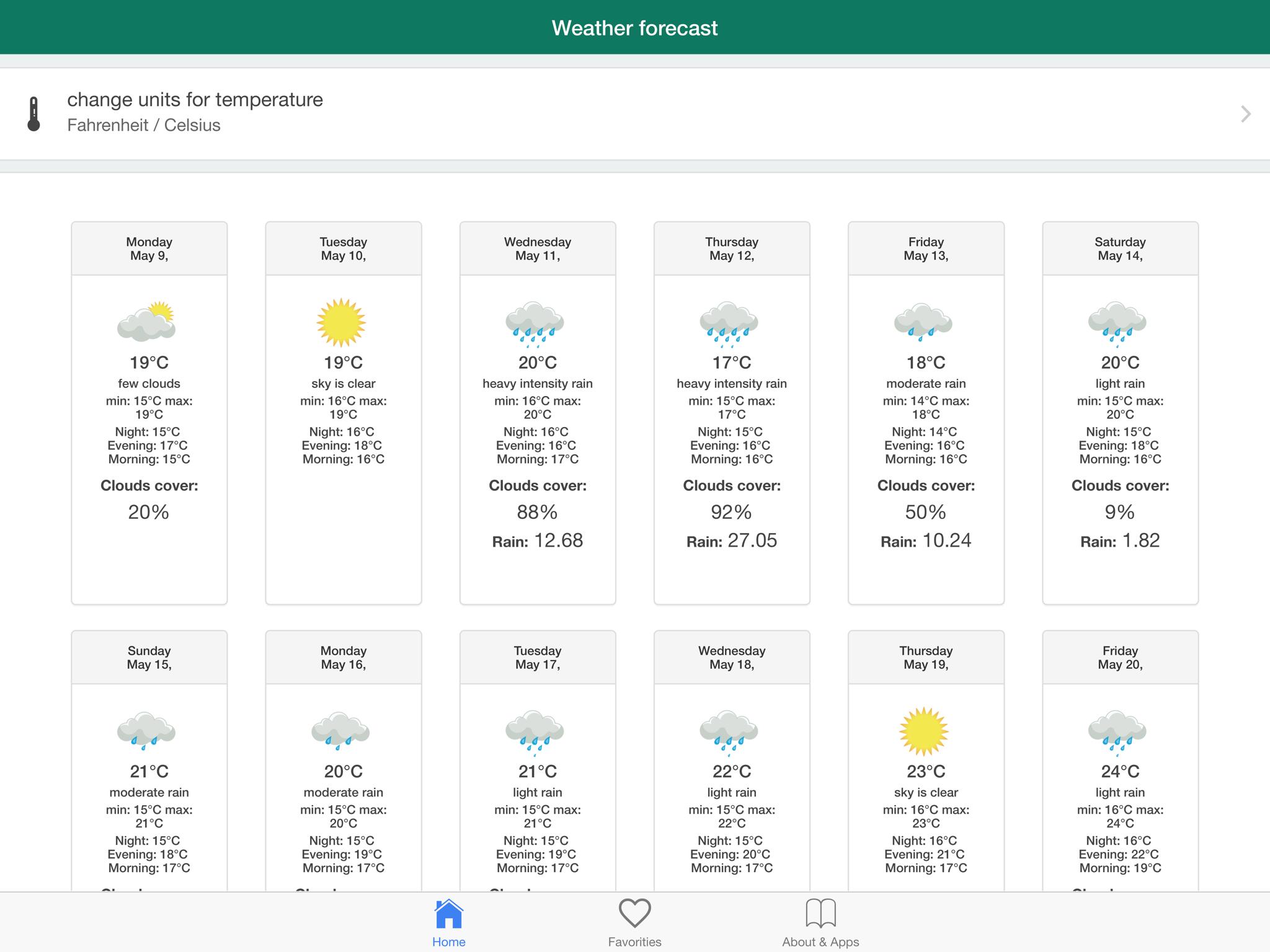
Task: Switch to the Favorities tab label
Action: [635, 942]
